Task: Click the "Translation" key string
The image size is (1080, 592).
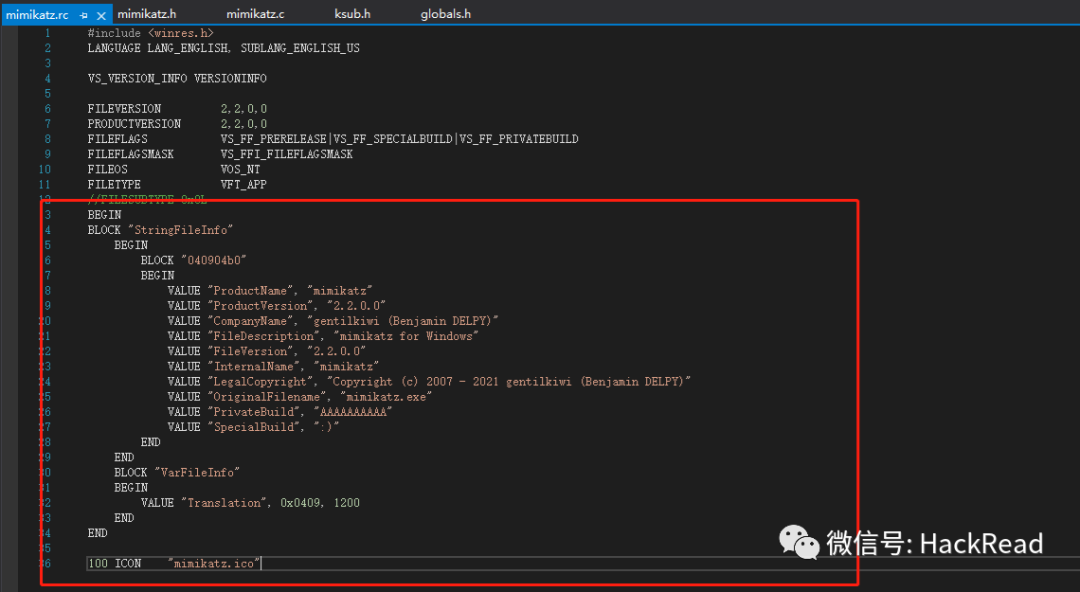Action: [x=224, y=503]
